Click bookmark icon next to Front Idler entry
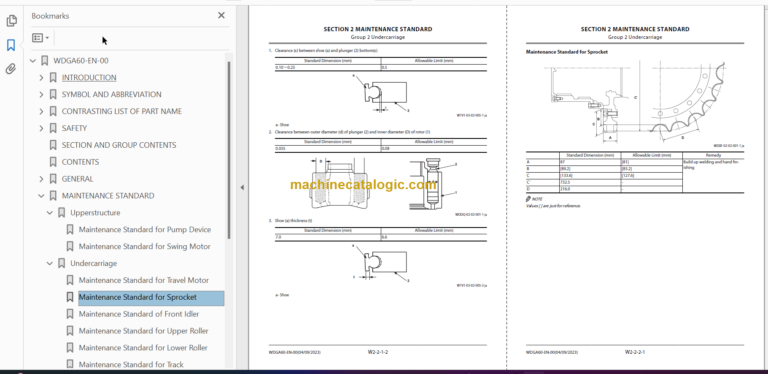Viewport: 768px width, 374px height. (x=70, y=314)
